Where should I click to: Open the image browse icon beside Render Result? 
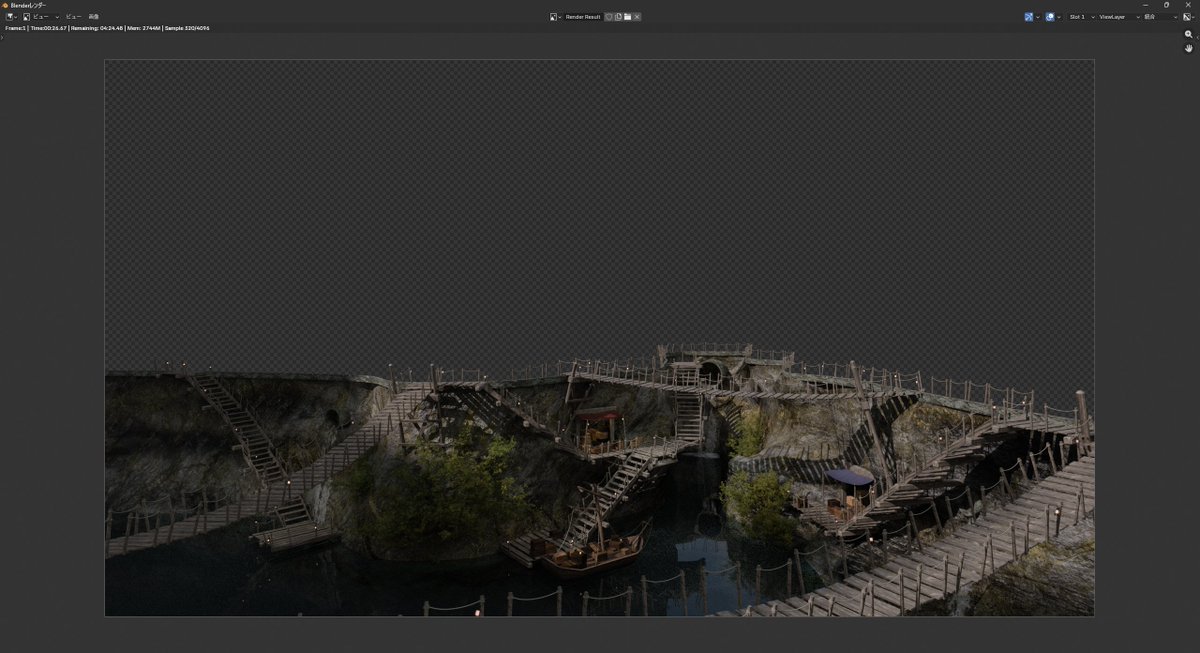click(556, 17)
